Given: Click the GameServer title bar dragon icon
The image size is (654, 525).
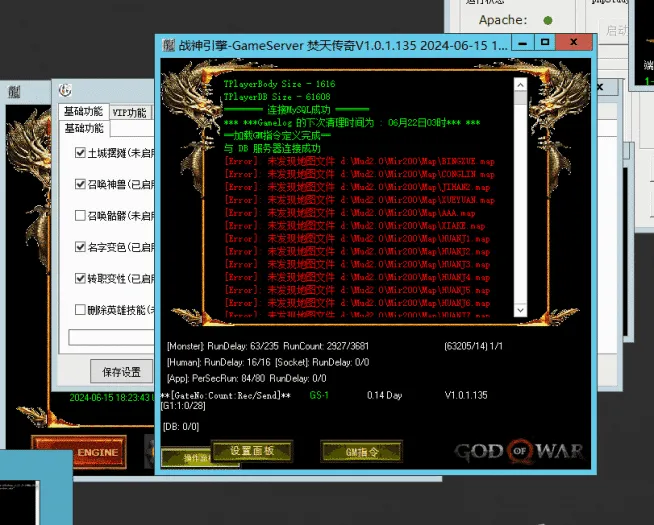Looking at the screenshot, I should click(169, 45).
